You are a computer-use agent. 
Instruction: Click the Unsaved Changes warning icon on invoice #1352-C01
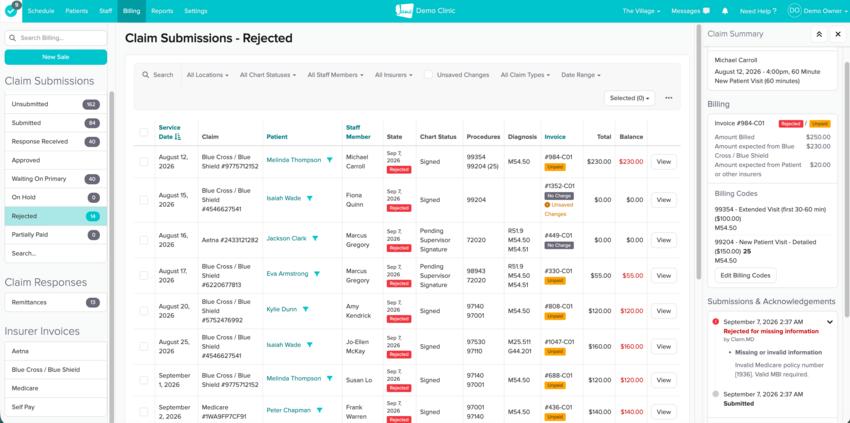pos(547,205)
